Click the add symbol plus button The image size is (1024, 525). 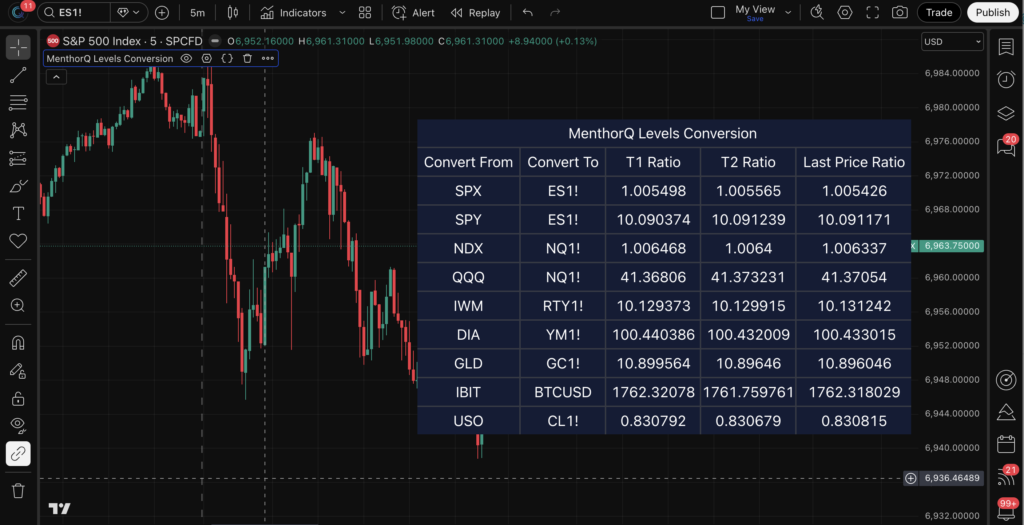point(162,12)
